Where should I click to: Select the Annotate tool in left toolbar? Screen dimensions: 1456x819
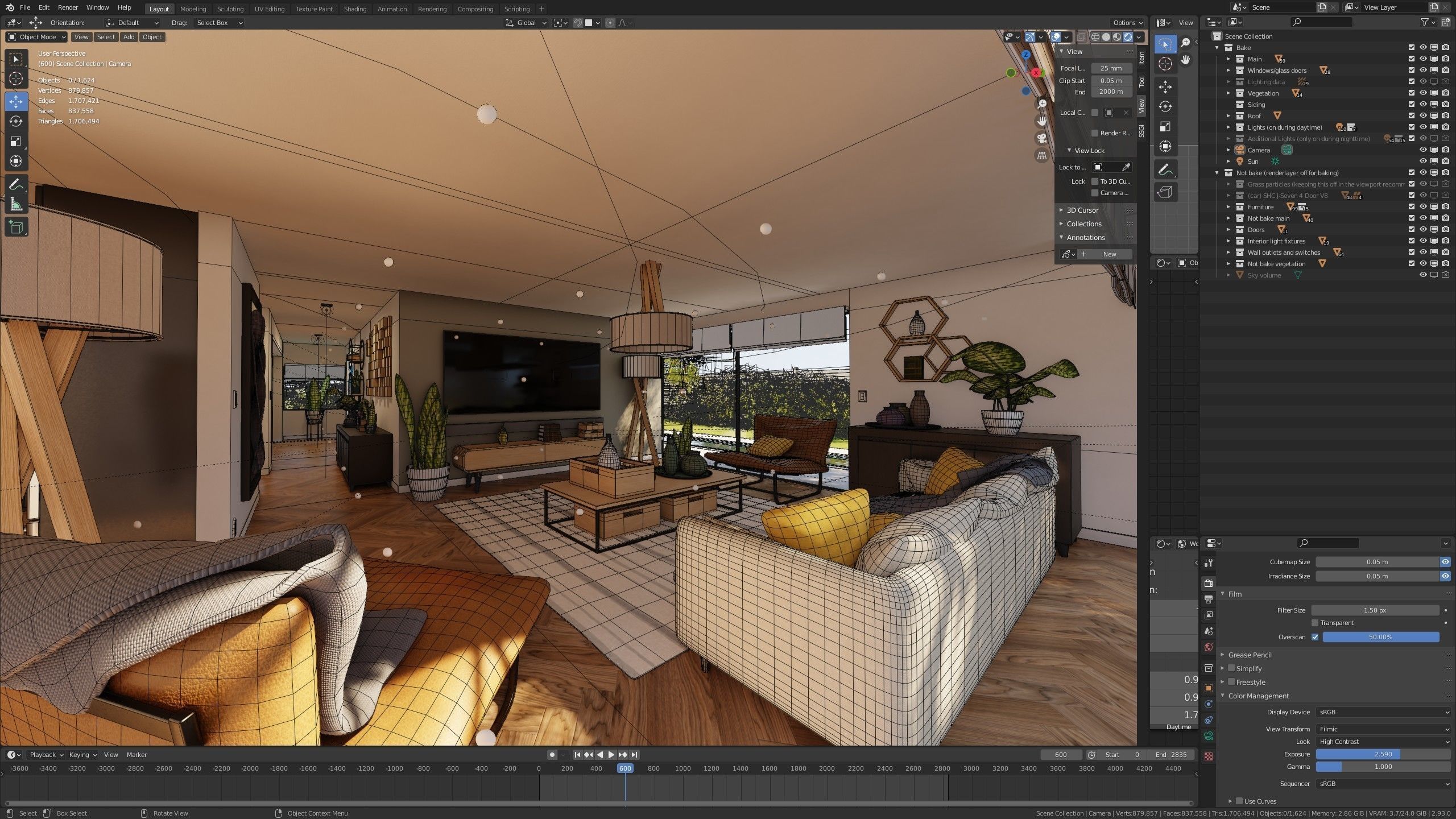click(16, 184)
